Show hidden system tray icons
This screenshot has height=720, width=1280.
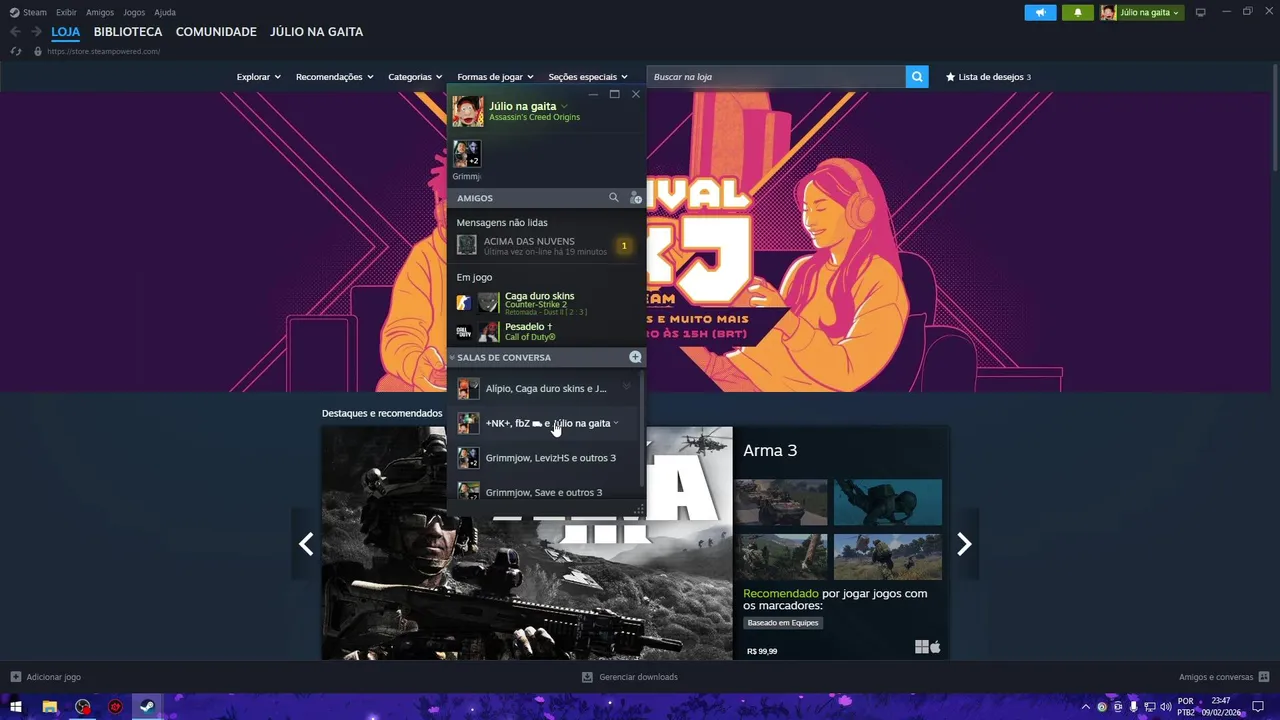[1086, 707]
